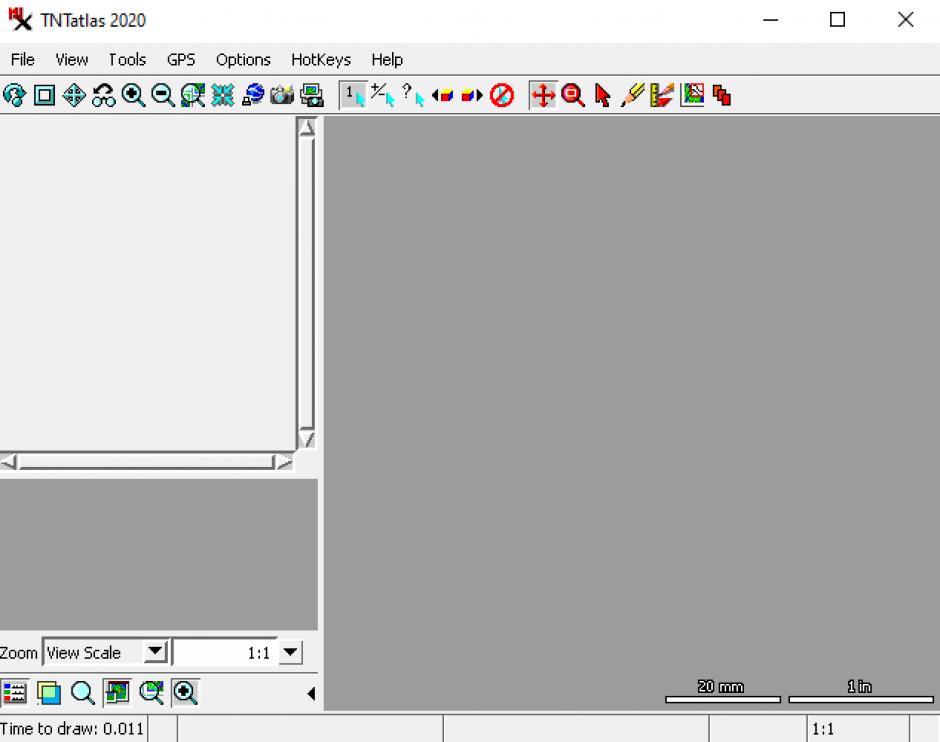The width and height of the screenshot is (940, 742).
Task: Open the GPS menu
Action: pos(181,59)
